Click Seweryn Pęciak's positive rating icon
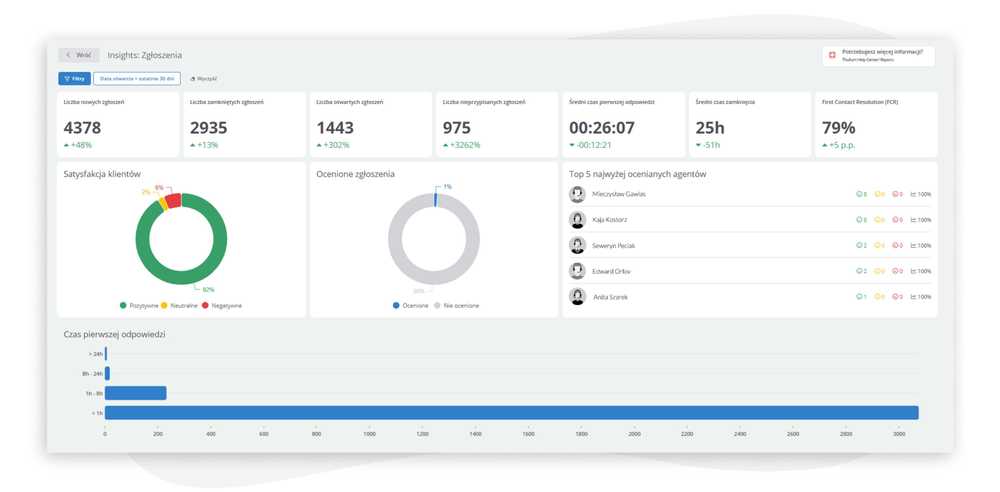Screen dimensions: 1000x492 (x=859, y=245)
